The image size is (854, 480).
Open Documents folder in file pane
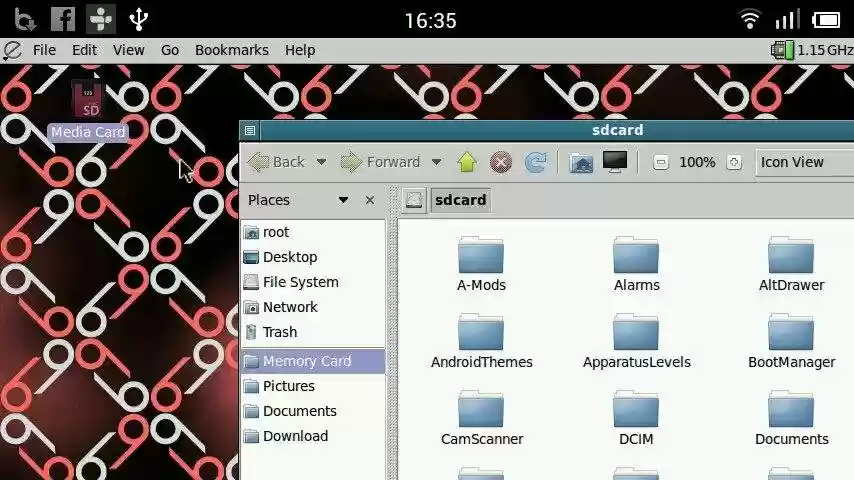(x=791, y=418)
